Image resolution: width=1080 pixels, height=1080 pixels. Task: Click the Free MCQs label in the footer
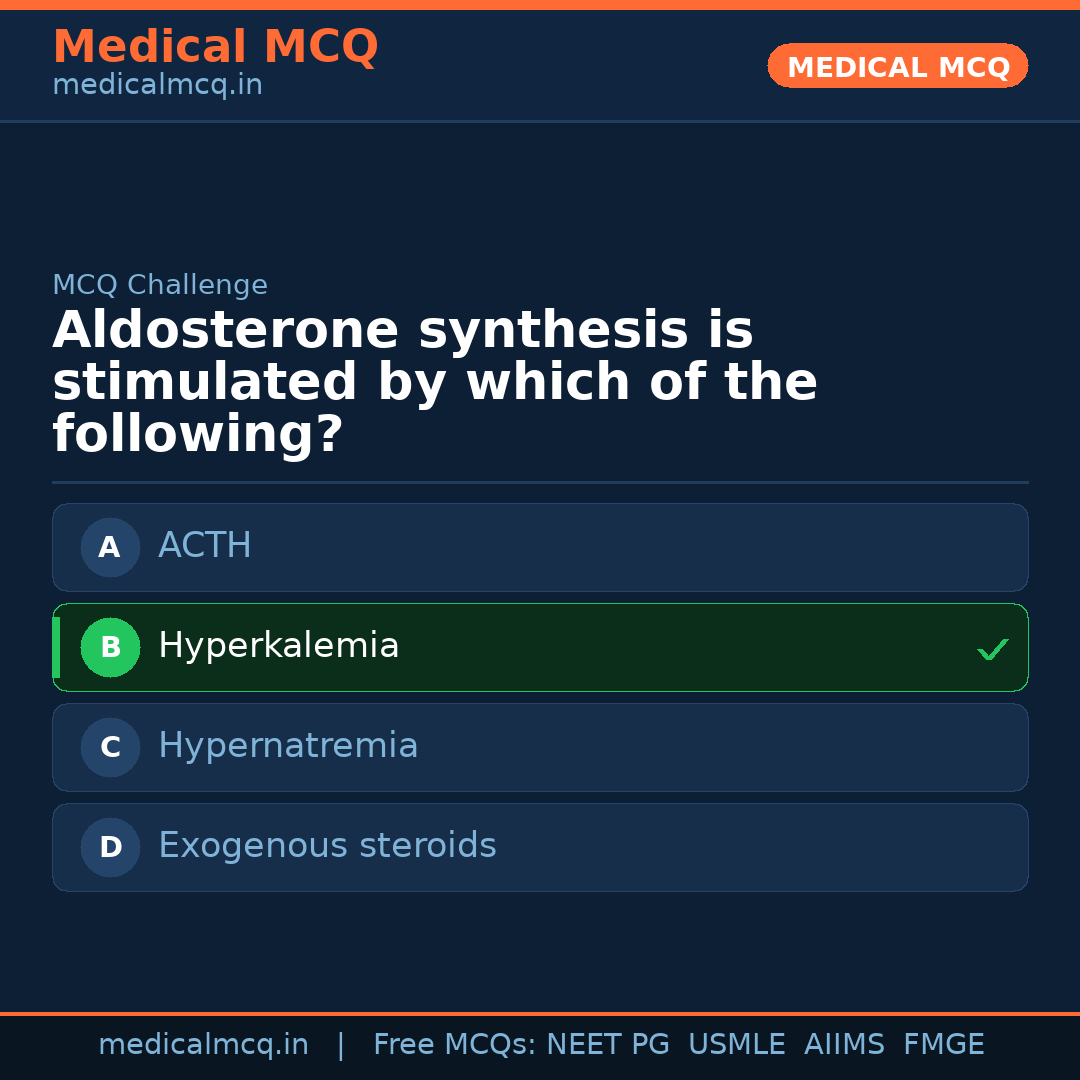tap(454, 1045)
